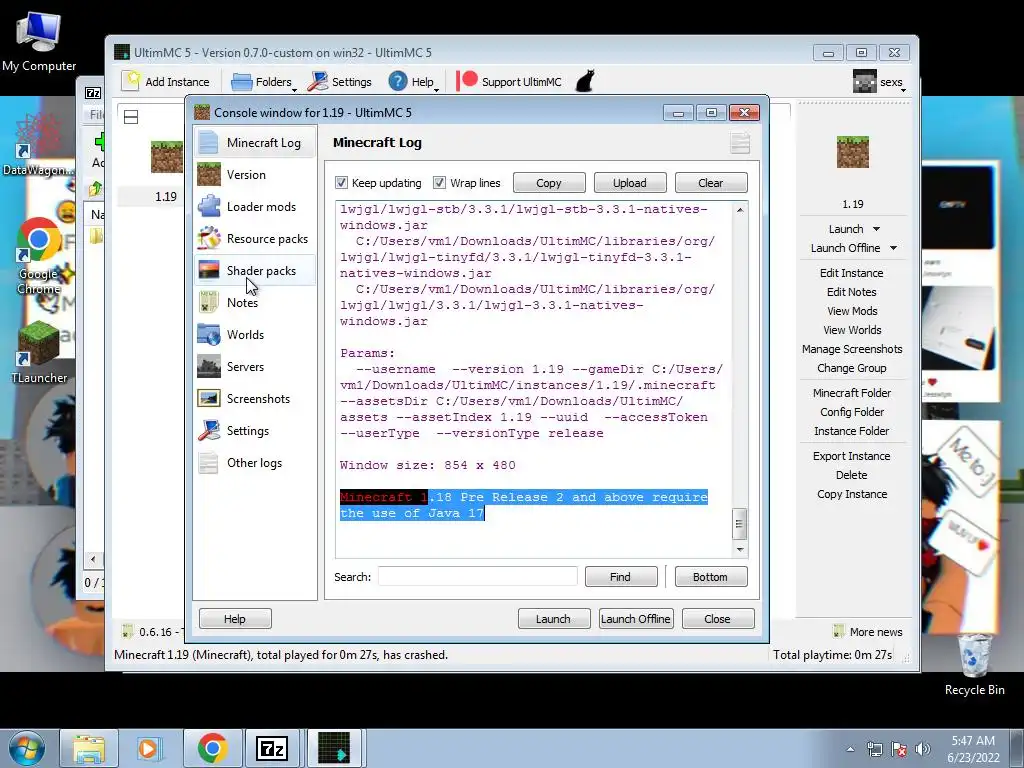Viewport: 1024px width, 768px height.
Task: Click the volume speaker tray icon
Action: 922,749
